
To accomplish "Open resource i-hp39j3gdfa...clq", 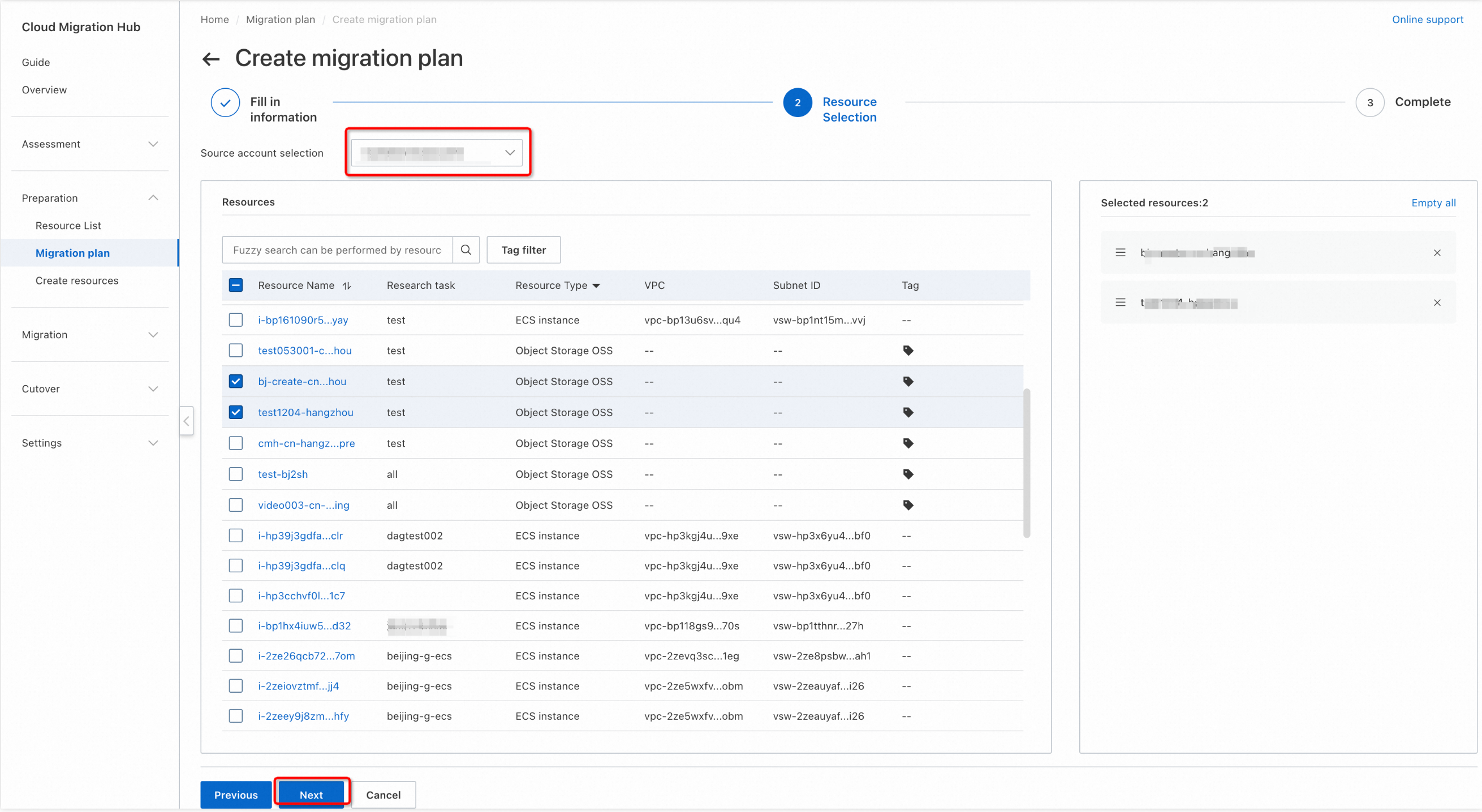I will [x=301, y=566].
